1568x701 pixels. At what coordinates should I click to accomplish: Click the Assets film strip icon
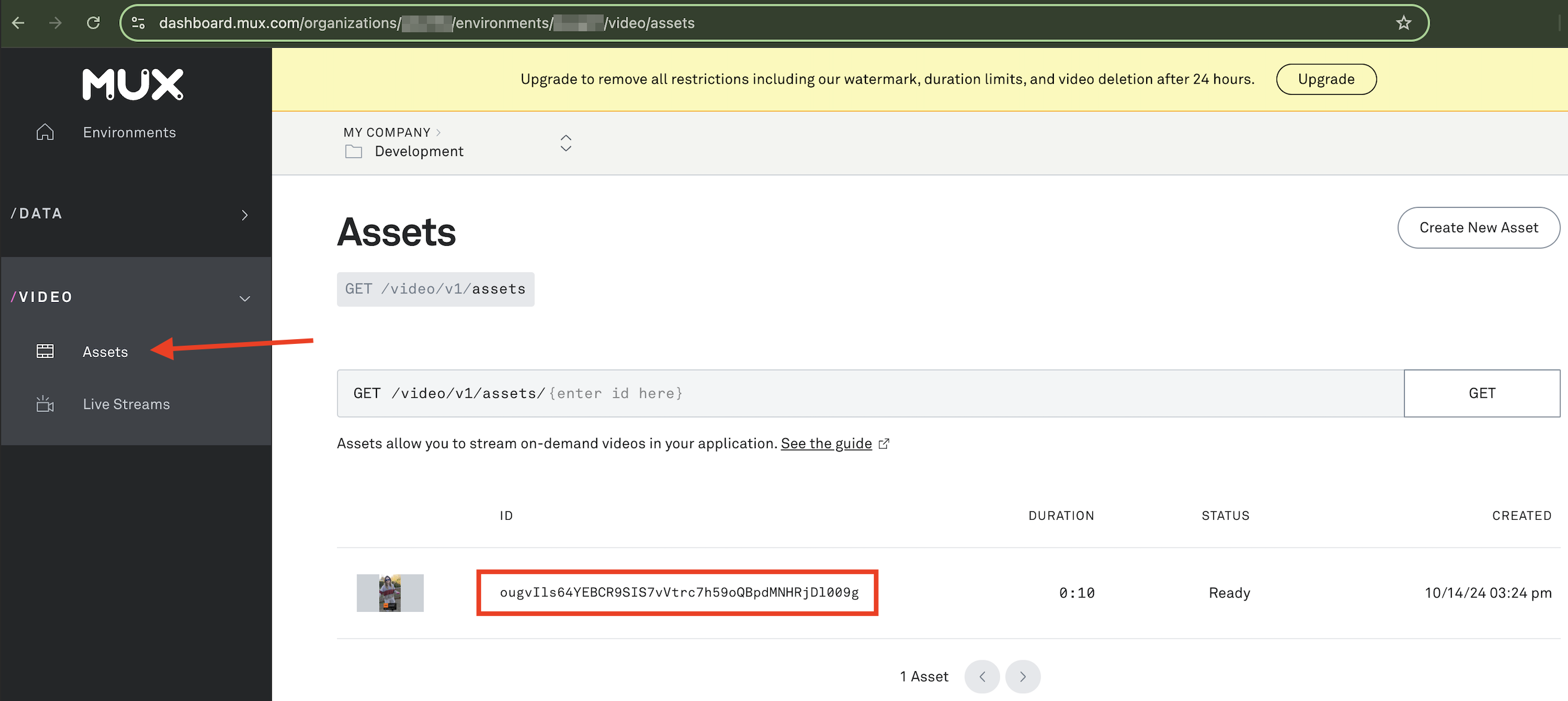pyautogui.click(x=45, y=351)
